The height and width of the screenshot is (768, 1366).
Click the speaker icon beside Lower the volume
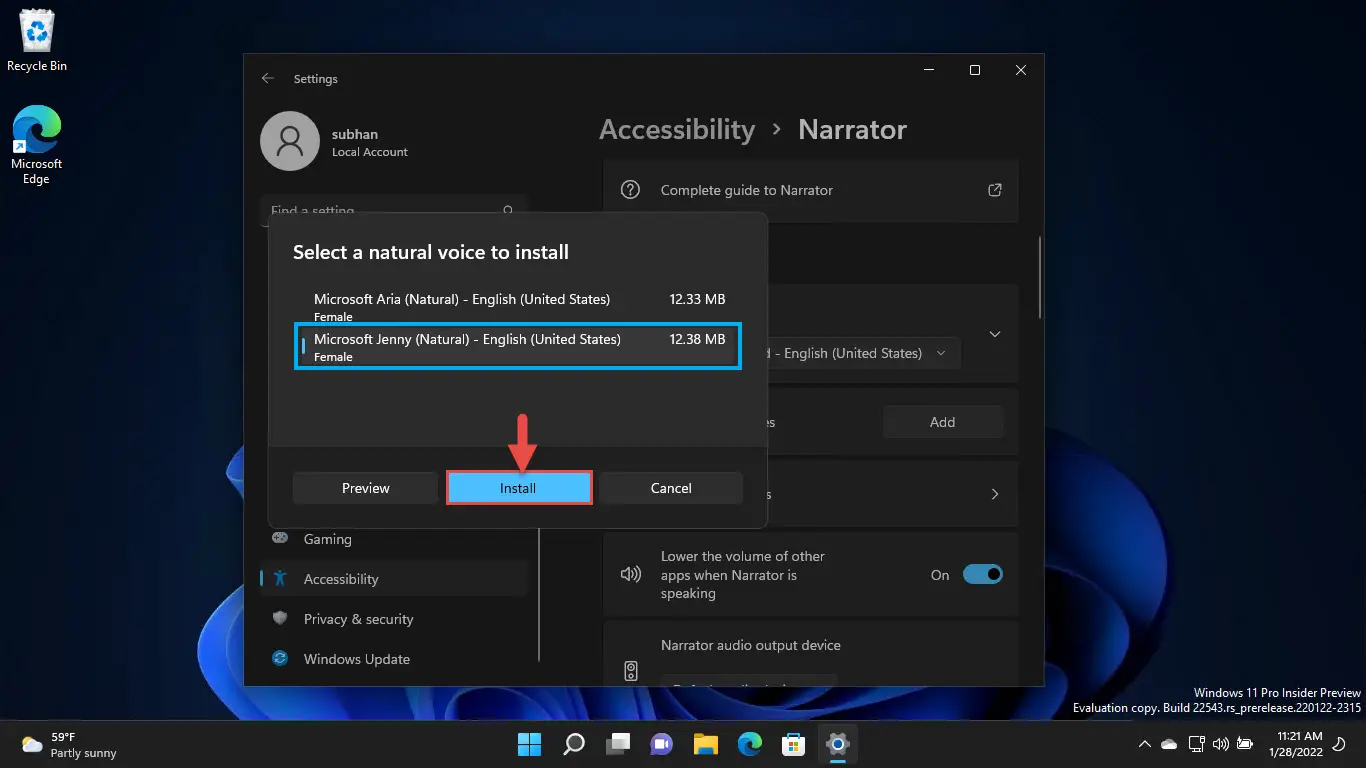[630, 575]
